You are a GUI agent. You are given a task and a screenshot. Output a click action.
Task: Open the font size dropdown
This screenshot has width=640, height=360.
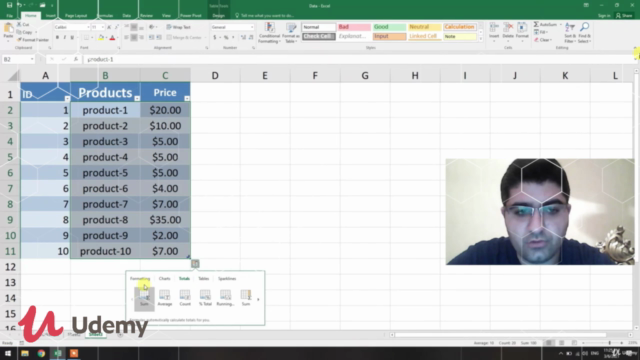[x=102, y=27]
